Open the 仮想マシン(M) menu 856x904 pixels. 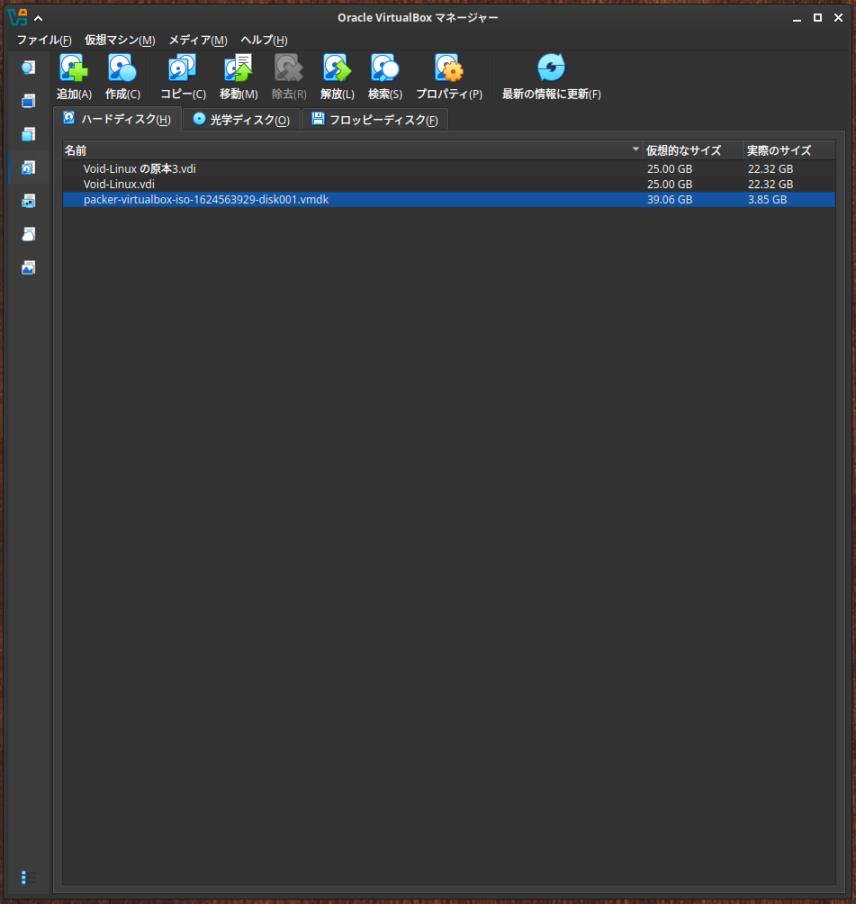click(120, 40)
